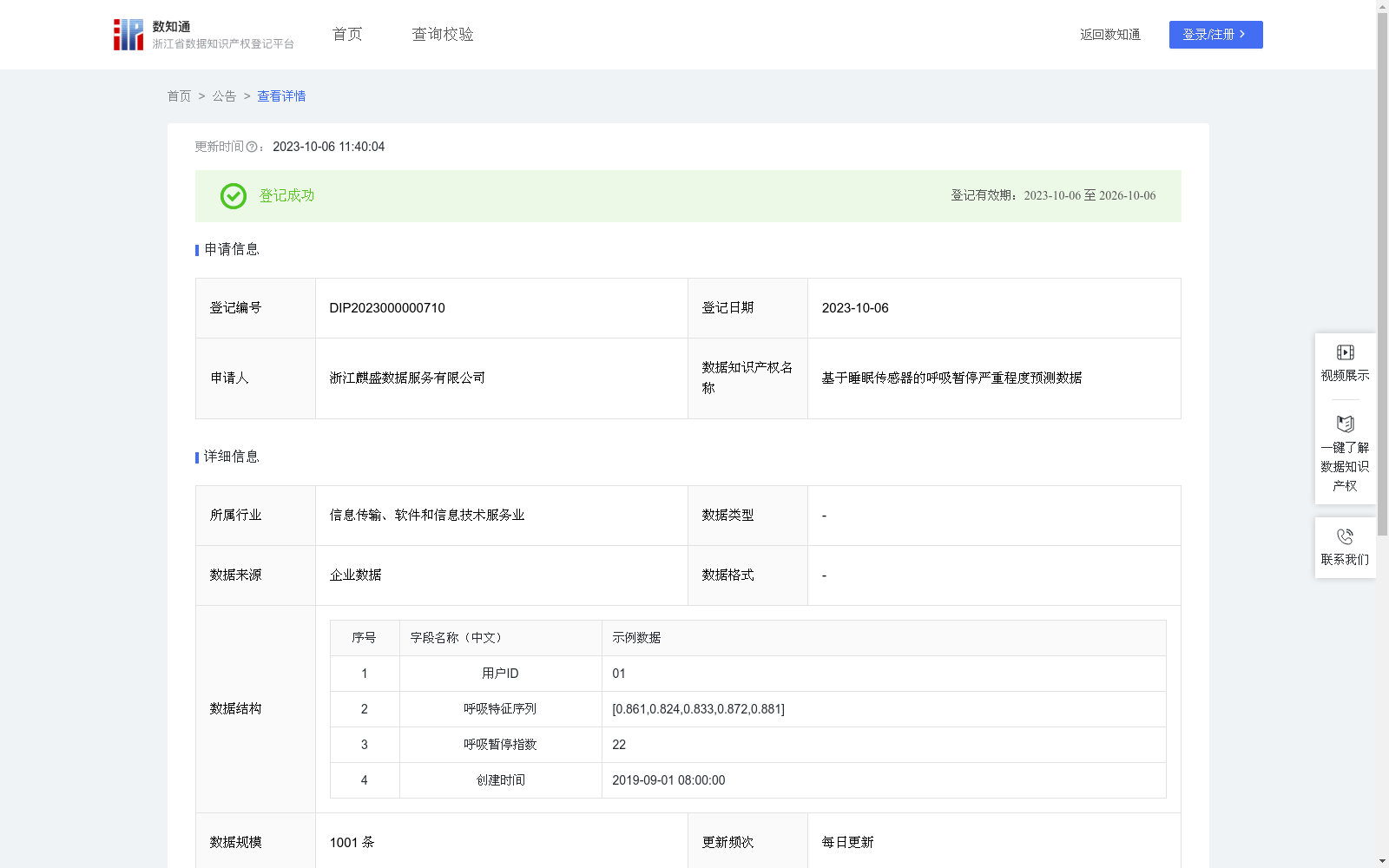Click the 呼吸特征序列 field name

pyautogui.click(x=500, y=709)
